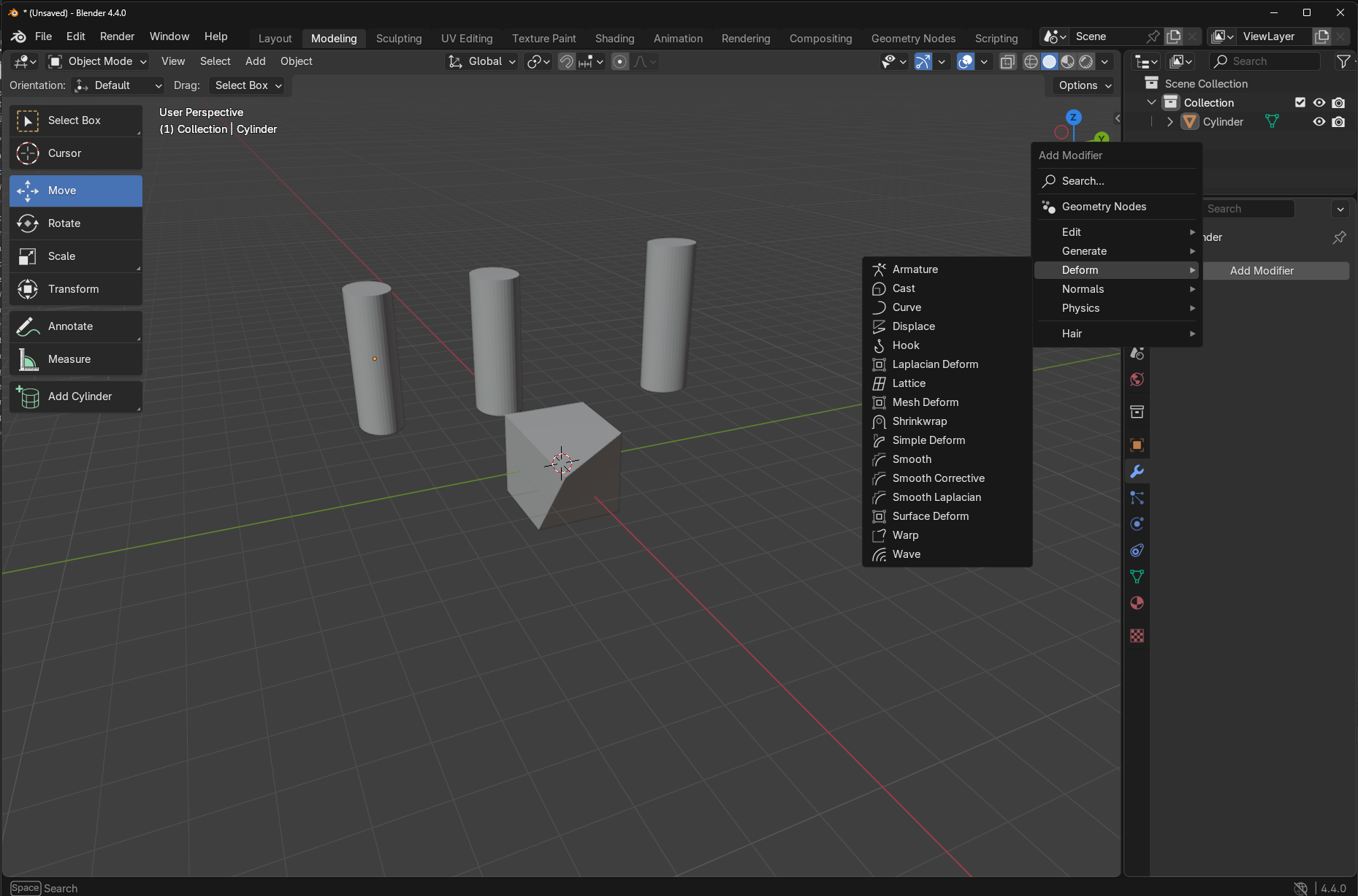Uncheck Collection exclude checkbox in outliner
1358x896 pixels.
[1300, 103]
